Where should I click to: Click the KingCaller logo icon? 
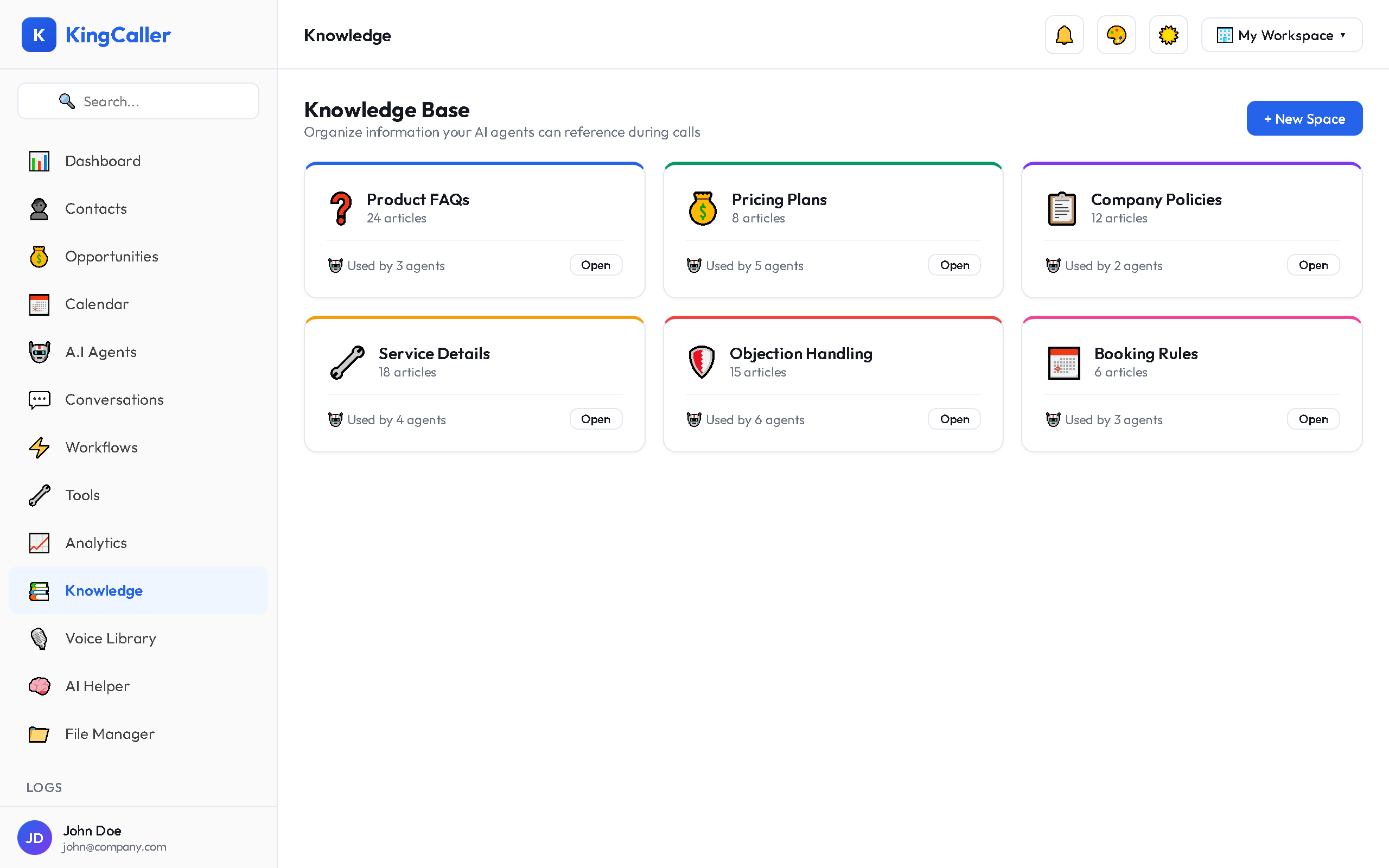[39, 35]
